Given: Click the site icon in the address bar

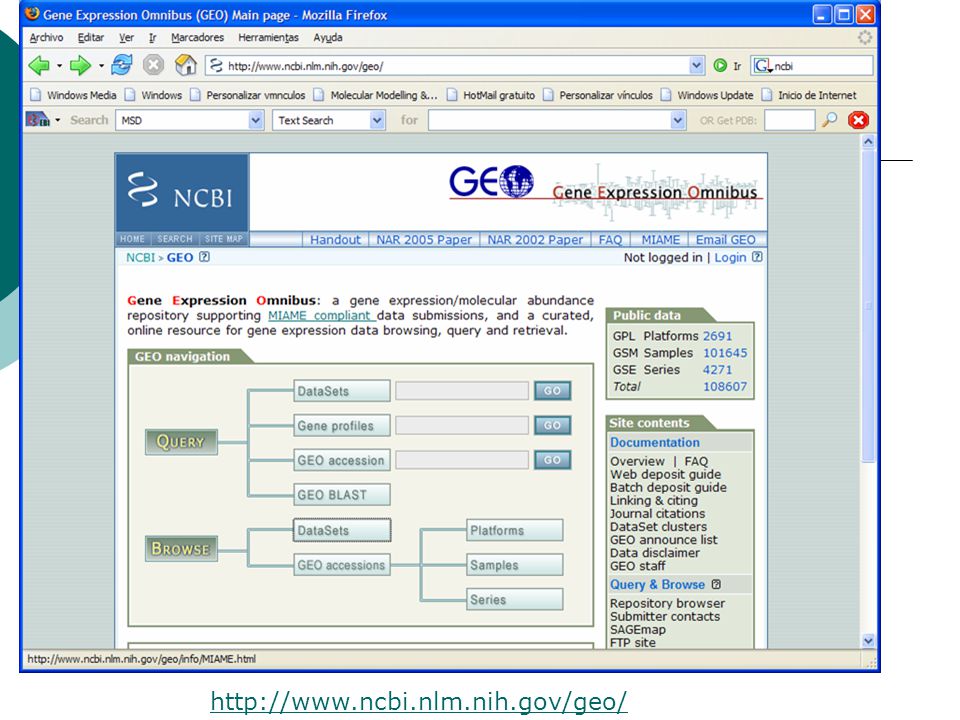Looking at the screenshot, I should 215,66.
